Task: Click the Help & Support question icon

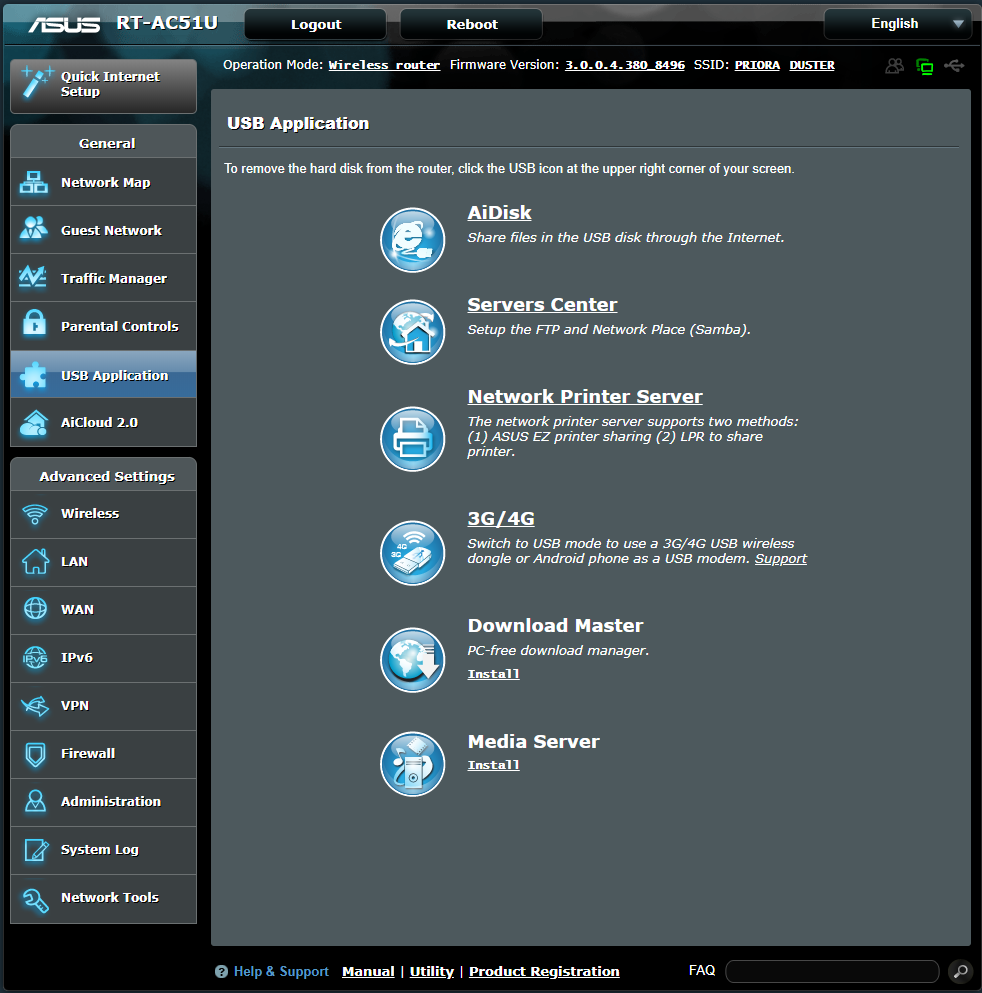Action: (221, 971)
